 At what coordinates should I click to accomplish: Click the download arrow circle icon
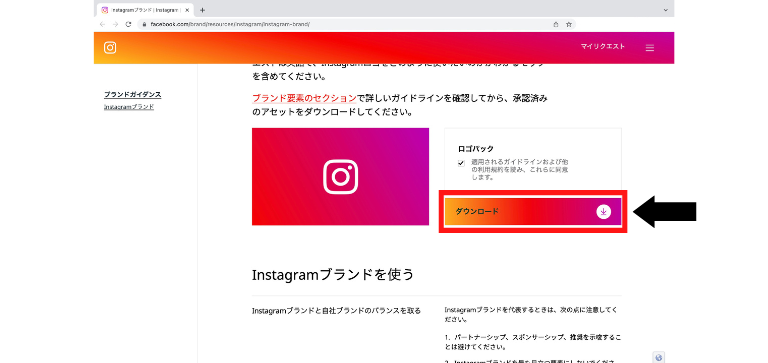point(603,212)
